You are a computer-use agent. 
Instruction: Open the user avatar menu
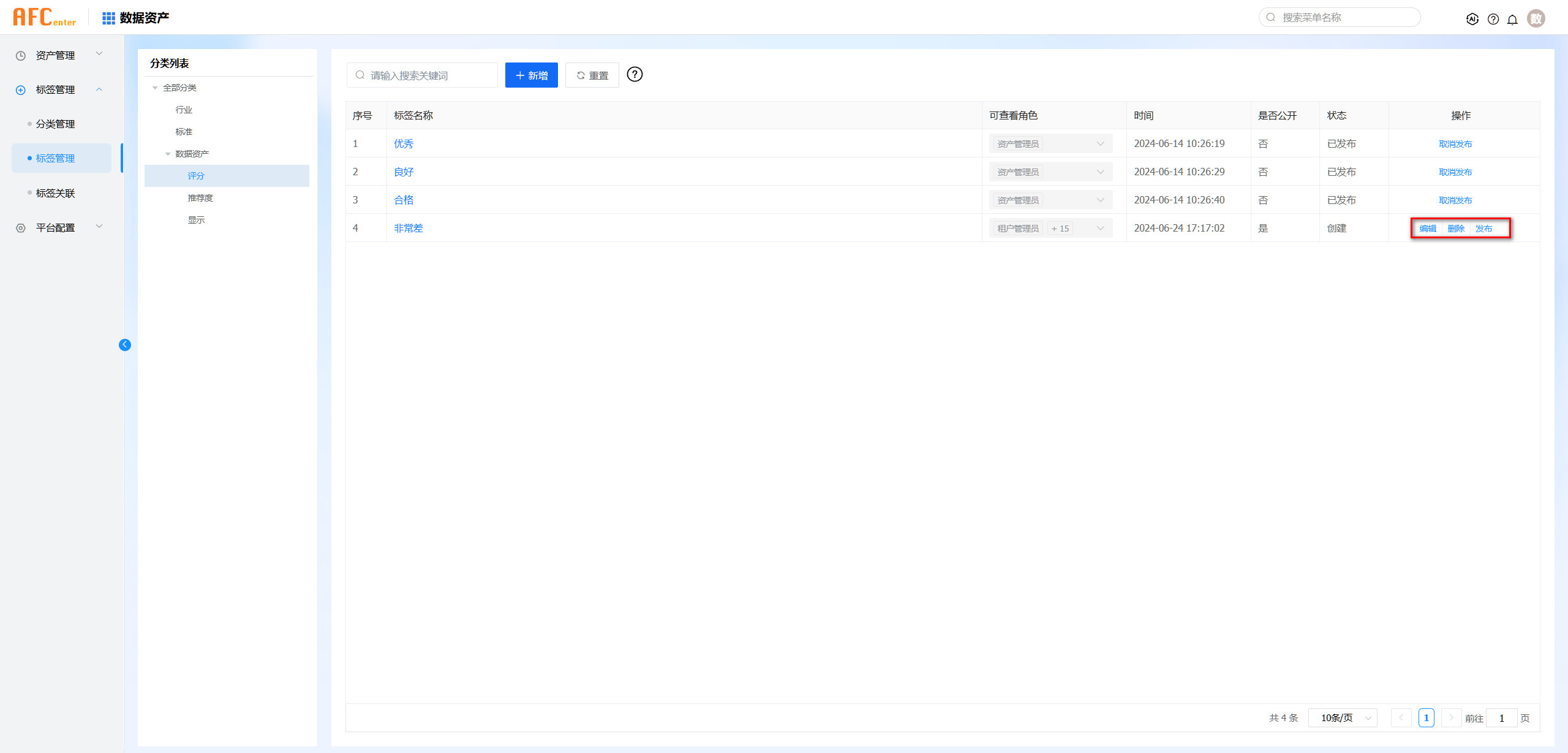pyautogui.click(x=1536, y=18)
